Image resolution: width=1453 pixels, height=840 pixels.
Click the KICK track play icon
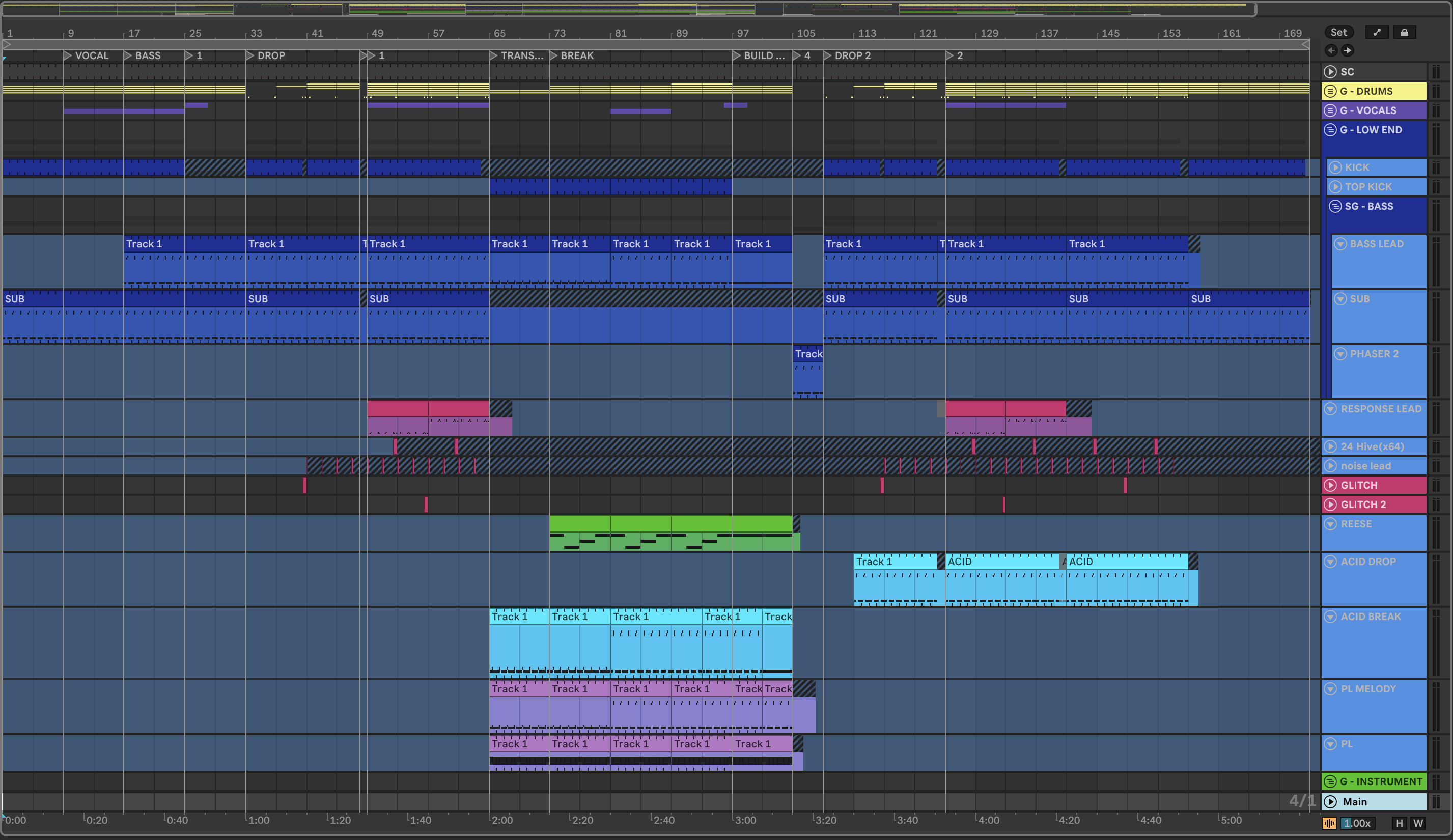click(x=1335, y=168)
